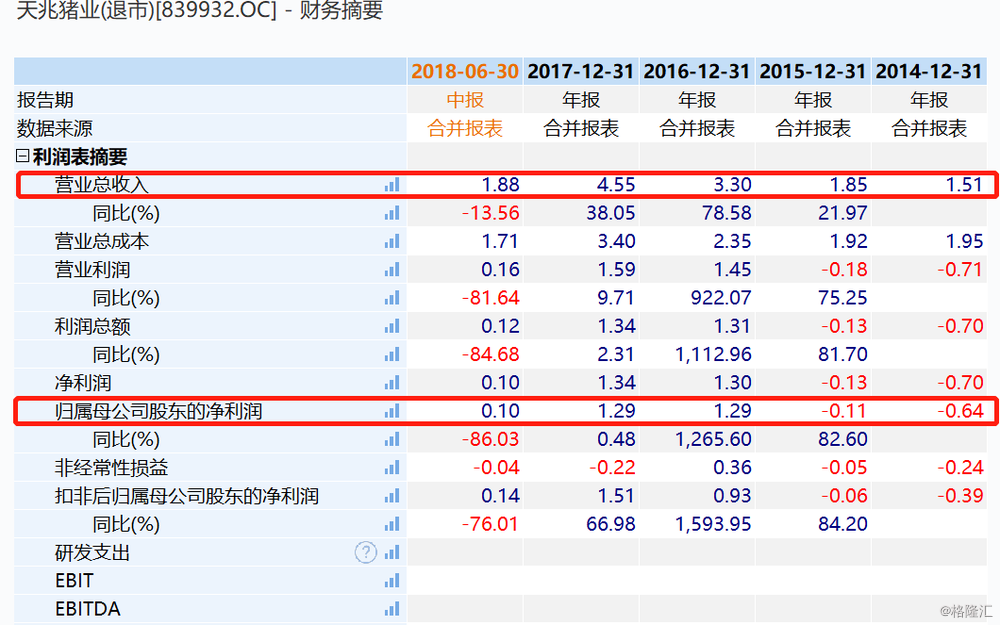Select the 非经常性损益 row label
Image resolution: width=1000 pixels, height=625 pixels.
pyautogui.click(x=111, y=467)
